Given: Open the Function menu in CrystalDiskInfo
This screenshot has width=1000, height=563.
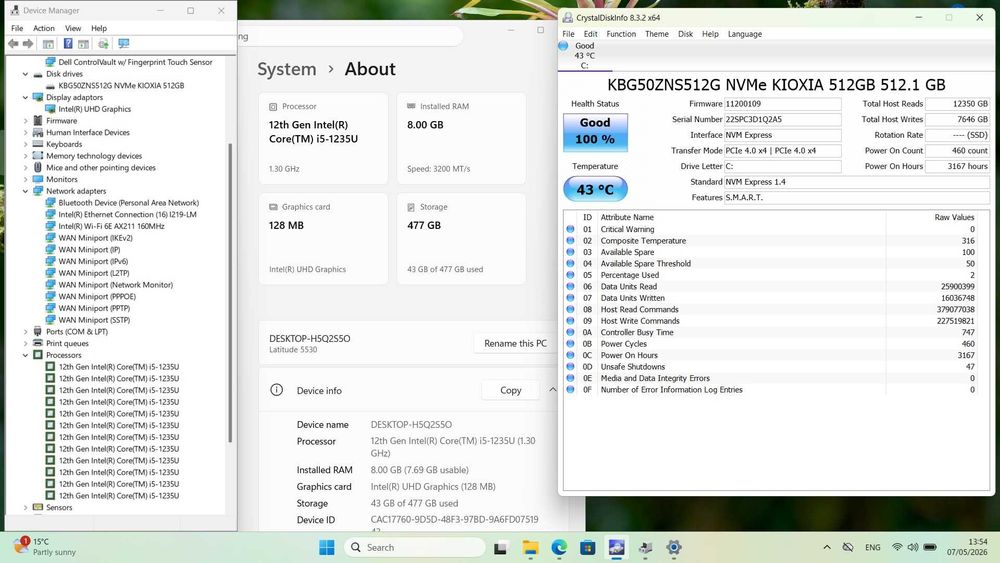Looking at the screenshot, I should [621, 34].
